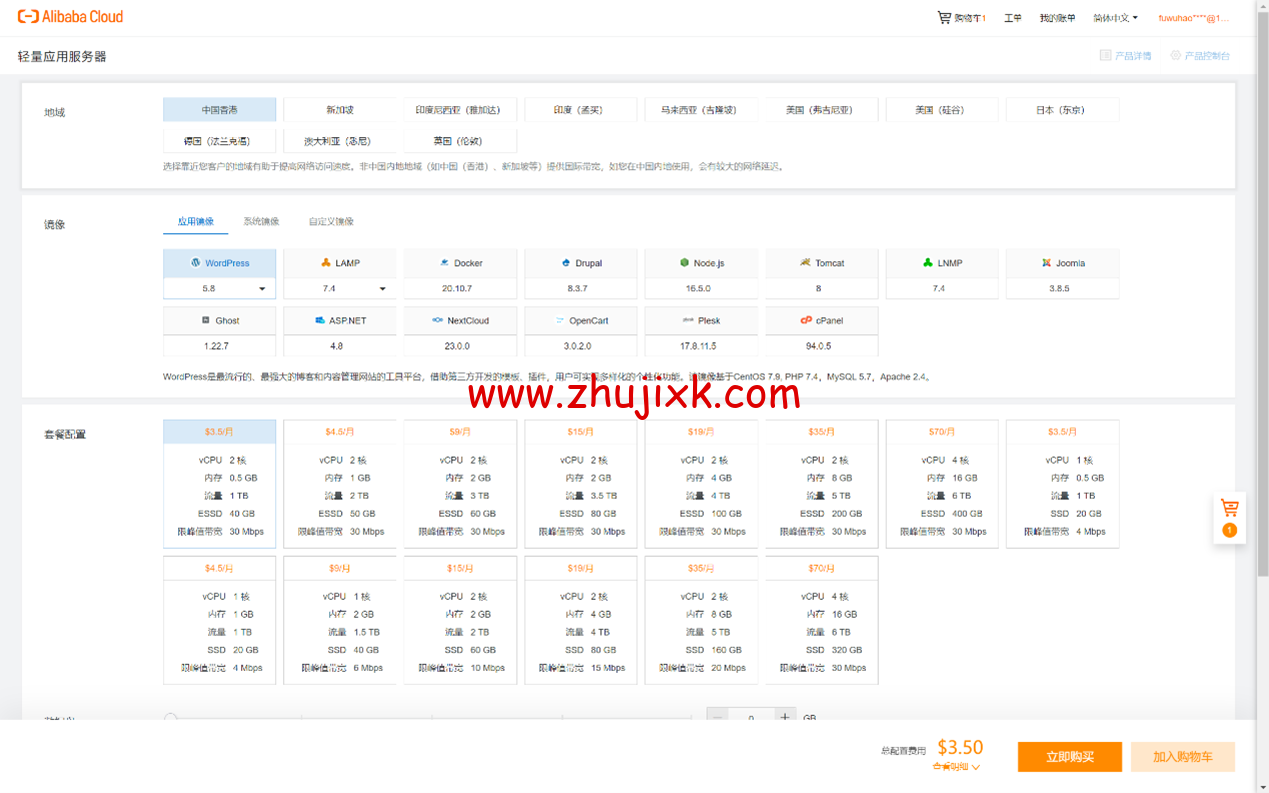1269x793 pixels.
Task: Switch to the 系统镜像 tab
Action: tap(261, 221)
